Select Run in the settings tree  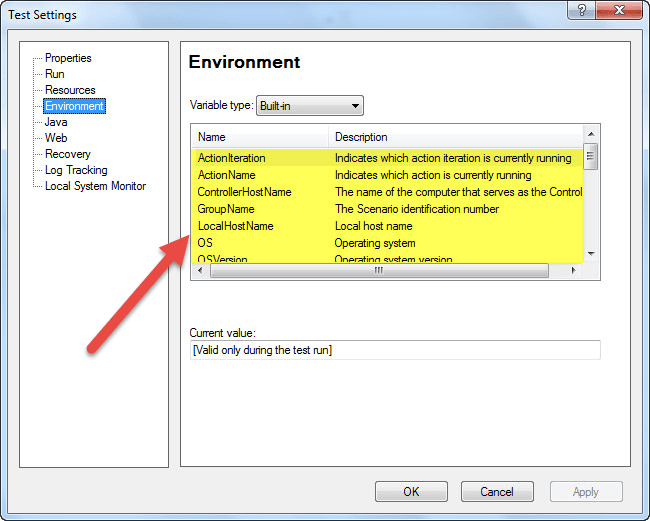point(55,74)
